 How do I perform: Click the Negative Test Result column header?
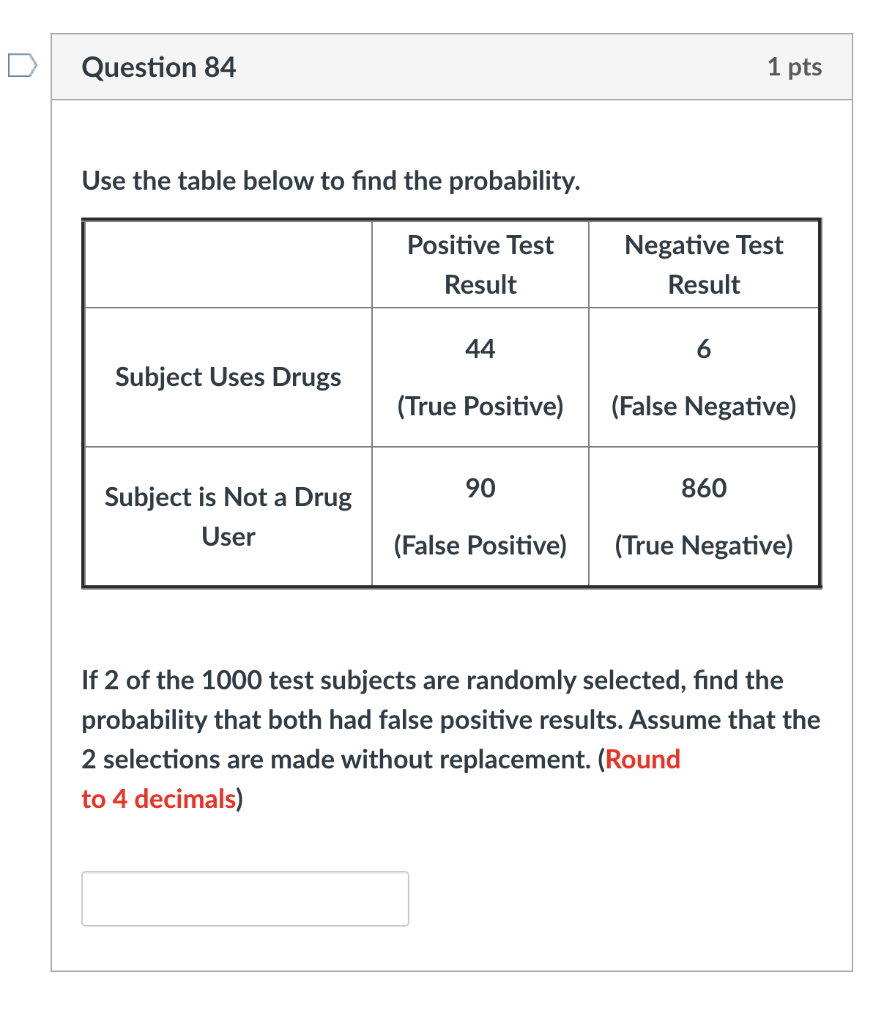(x=703, y=264)
